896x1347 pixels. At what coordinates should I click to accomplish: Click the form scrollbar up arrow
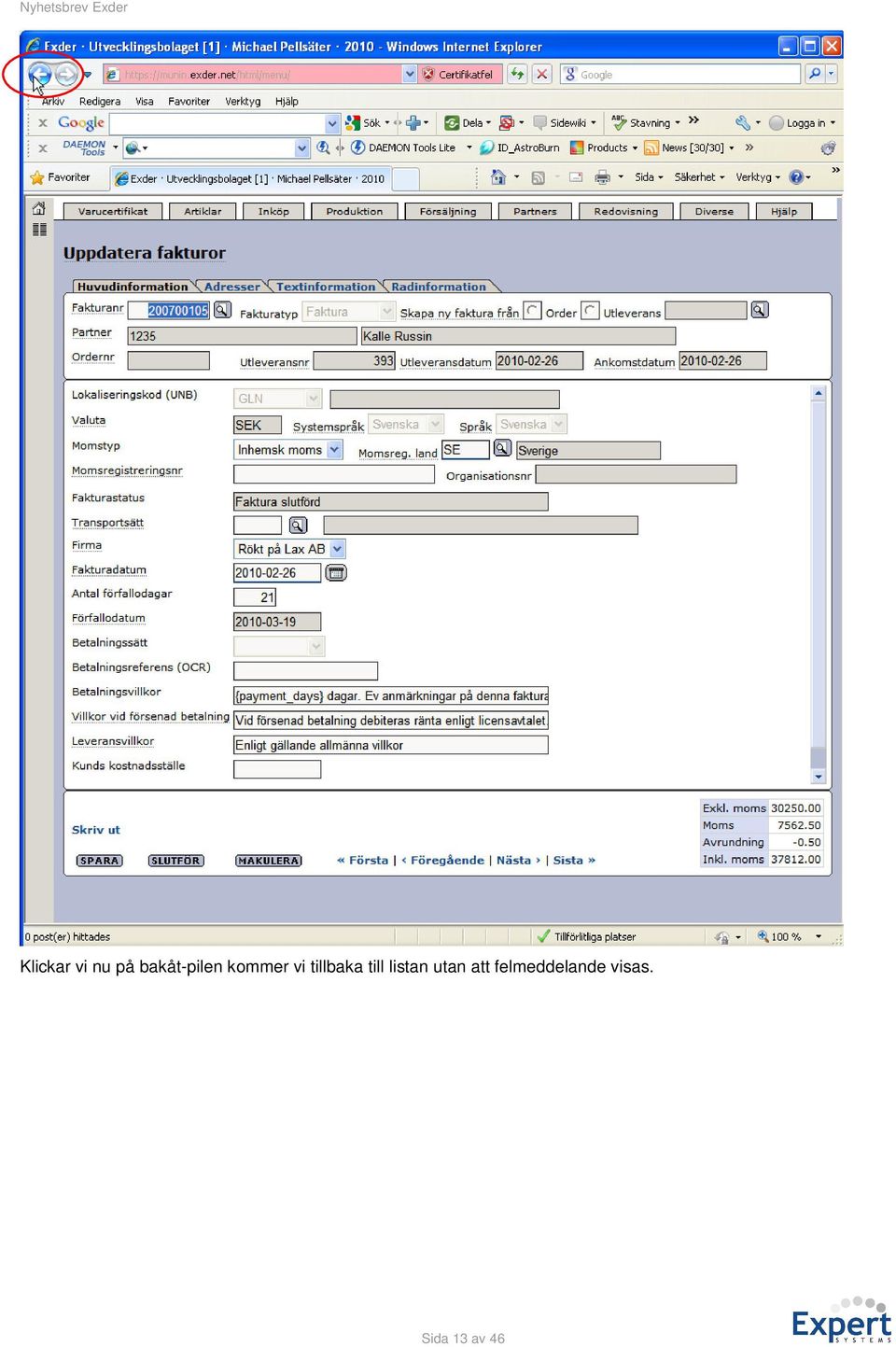click(819, 393)
